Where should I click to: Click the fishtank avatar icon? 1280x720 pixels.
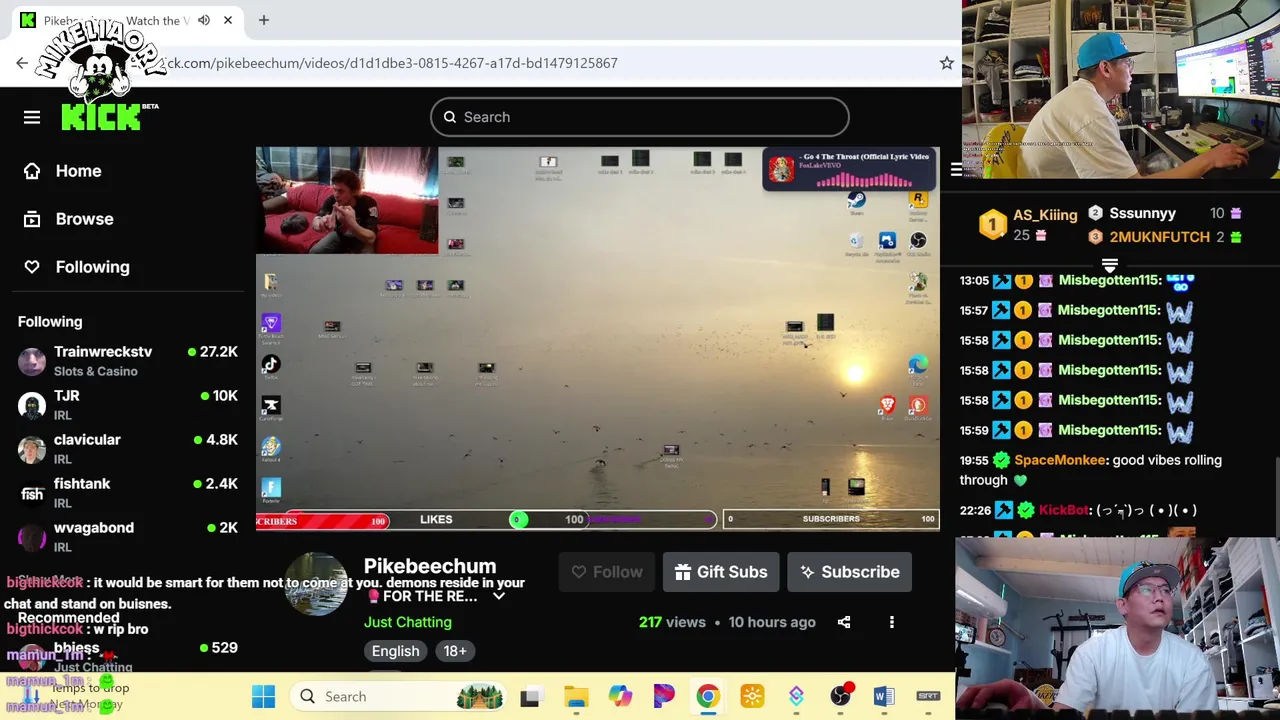pos(32,493)
